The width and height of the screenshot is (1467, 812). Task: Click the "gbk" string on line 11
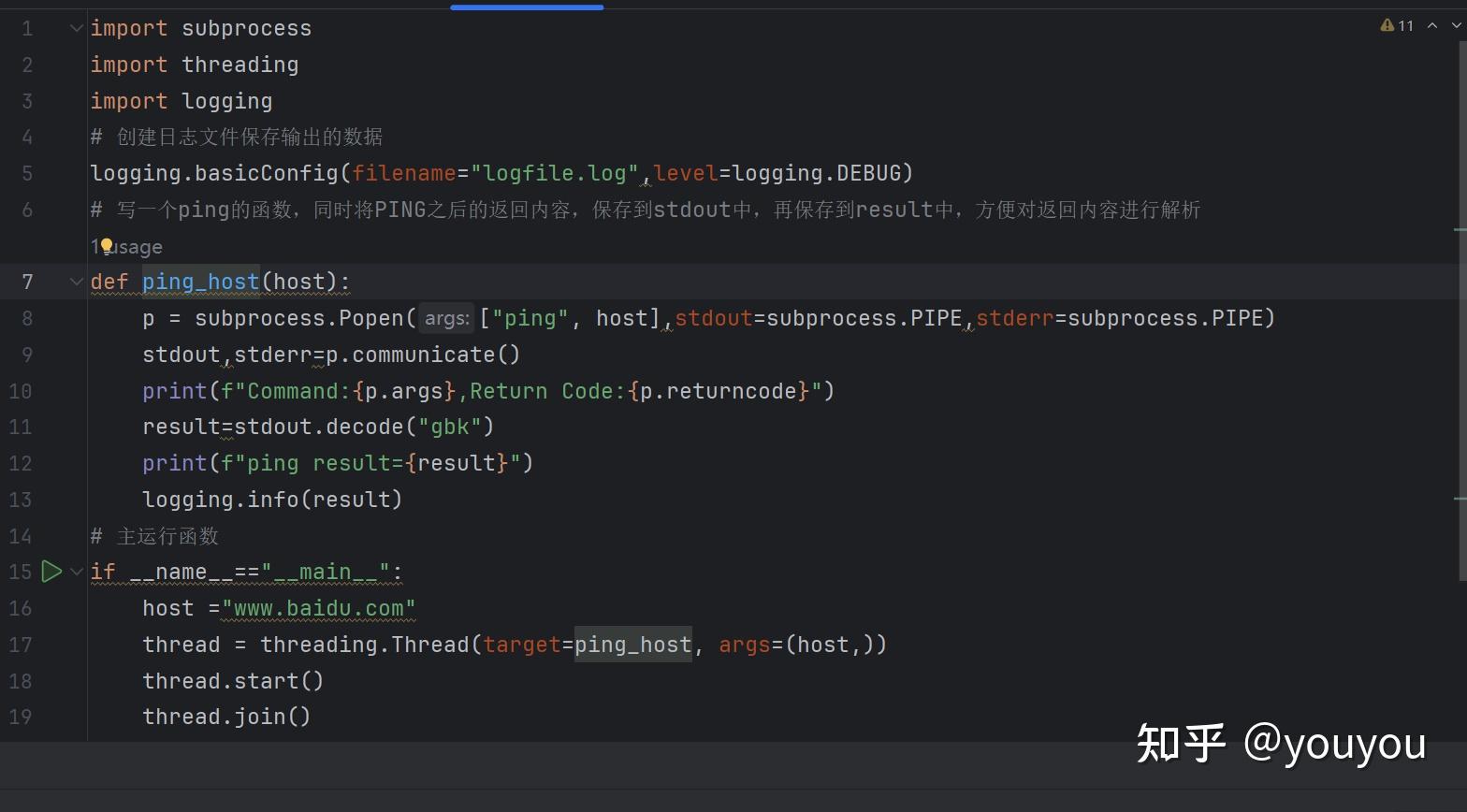[450, 427]
